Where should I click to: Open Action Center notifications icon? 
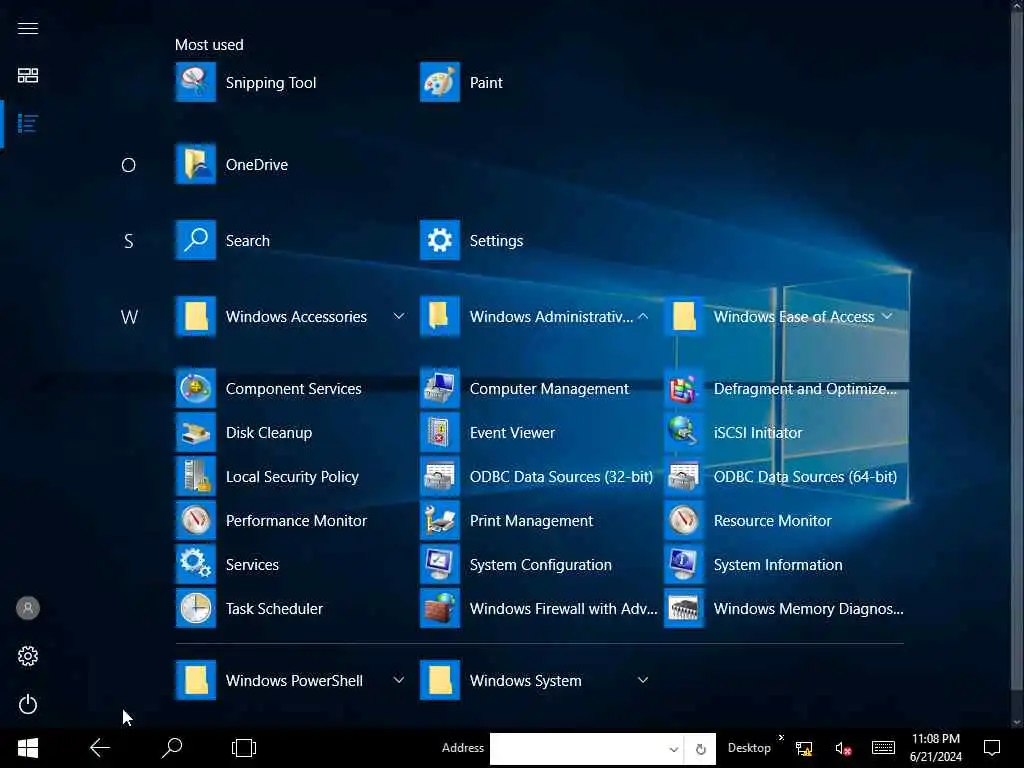(992, 748)
